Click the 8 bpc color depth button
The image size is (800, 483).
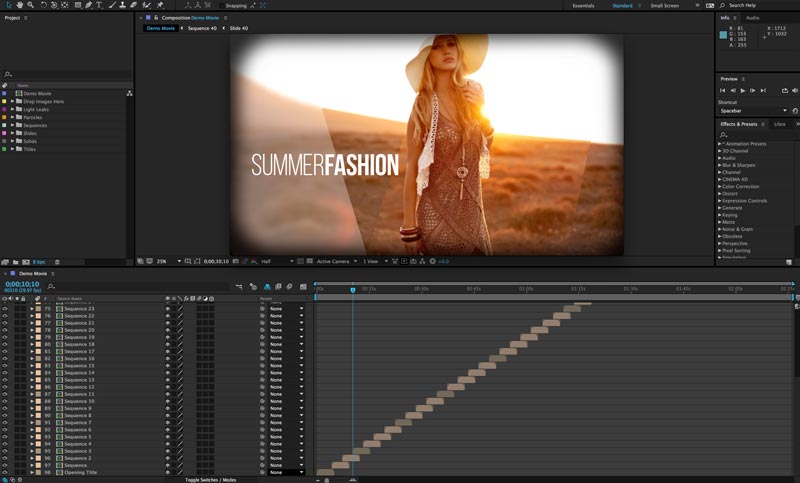coord(39,262)
